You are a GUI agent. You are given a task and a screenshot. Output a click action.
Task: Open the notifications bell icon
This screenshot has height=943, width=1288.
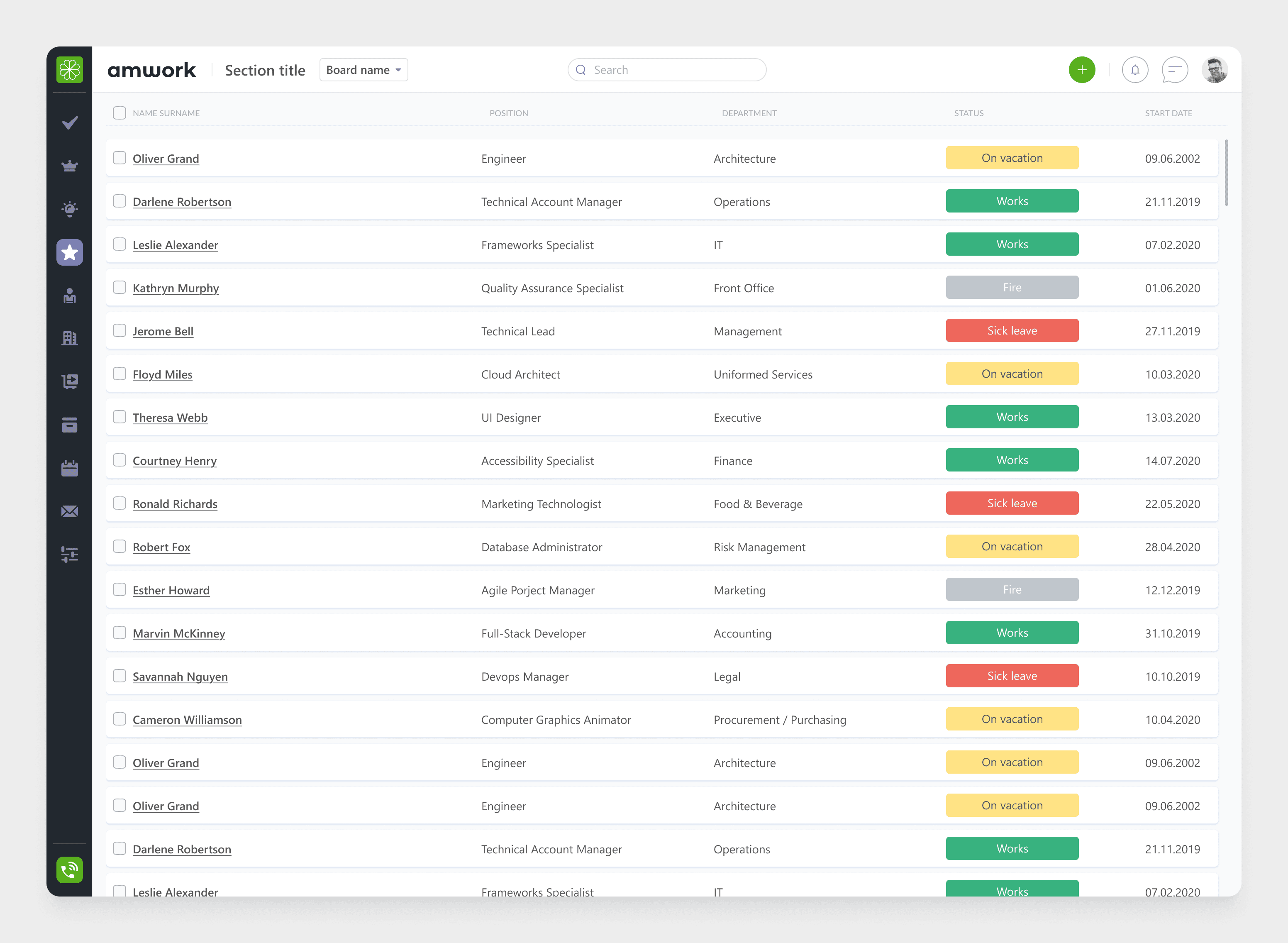tap(1134, 70)
